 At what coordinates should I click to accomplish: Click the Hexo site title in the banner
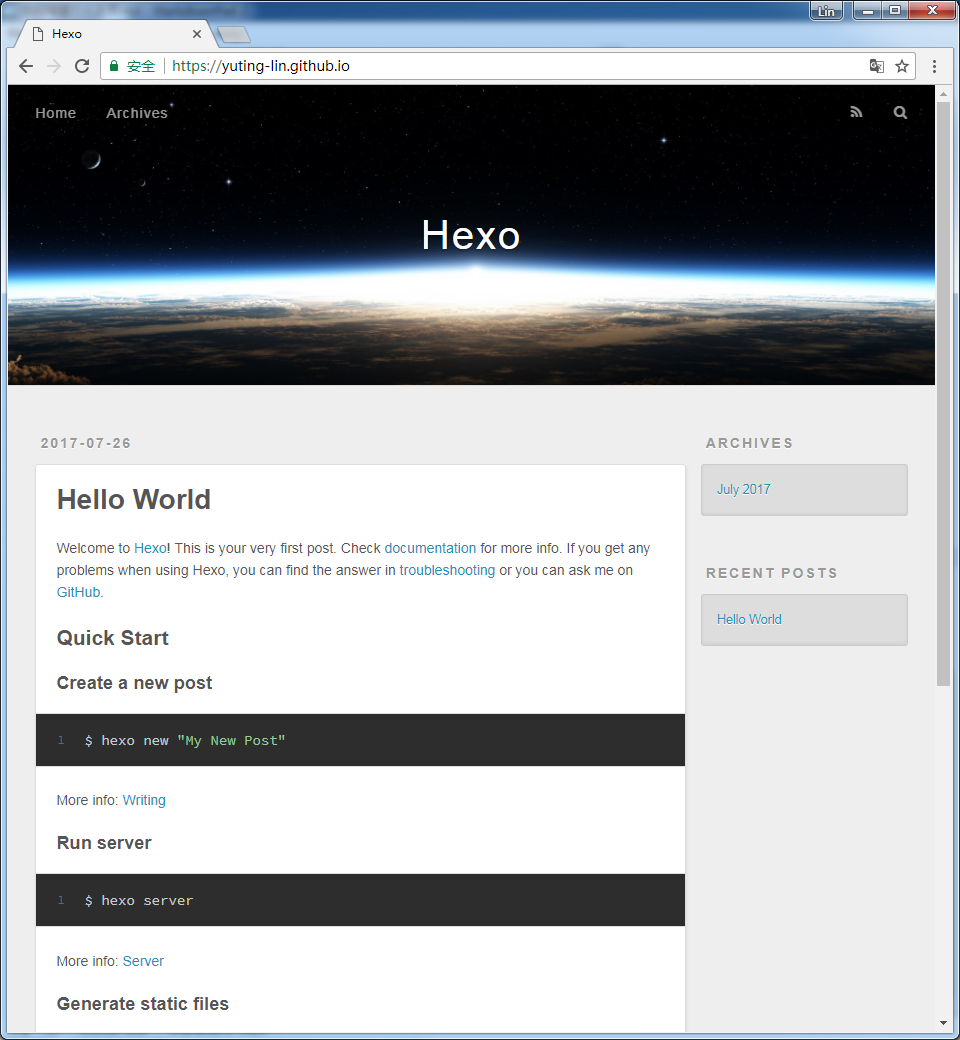471,235
